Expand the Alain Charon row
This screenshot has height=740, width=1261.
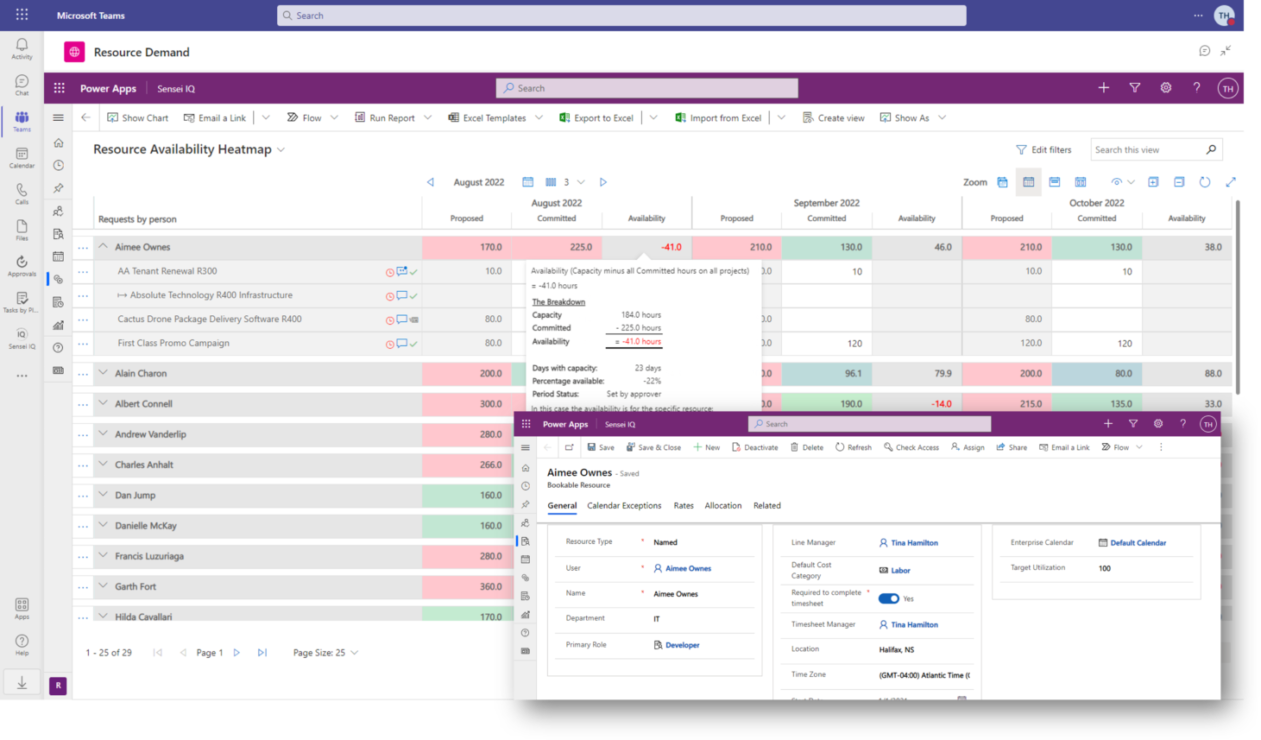point(102,373)
